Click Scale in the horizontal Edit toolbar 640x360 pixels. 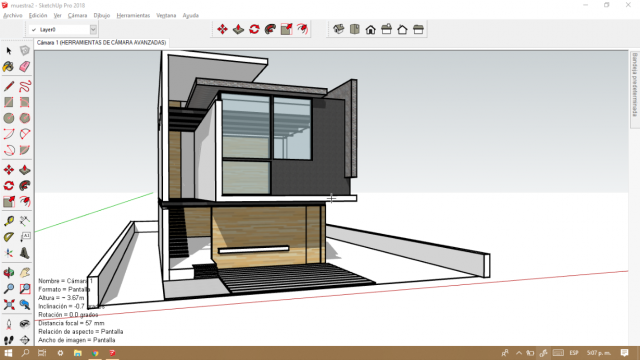pos(287,29)
